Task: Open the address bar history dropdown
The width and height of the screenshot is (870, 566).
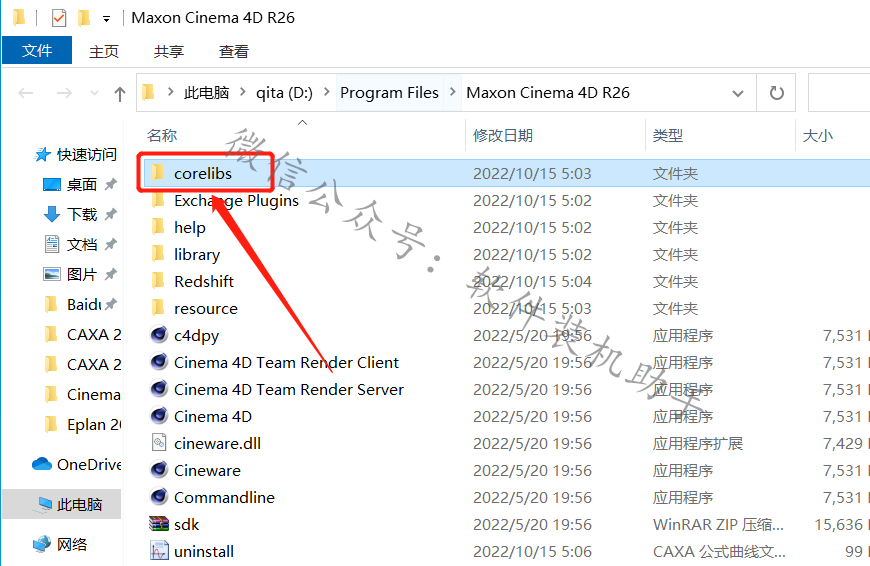Action: pos(737,93)
